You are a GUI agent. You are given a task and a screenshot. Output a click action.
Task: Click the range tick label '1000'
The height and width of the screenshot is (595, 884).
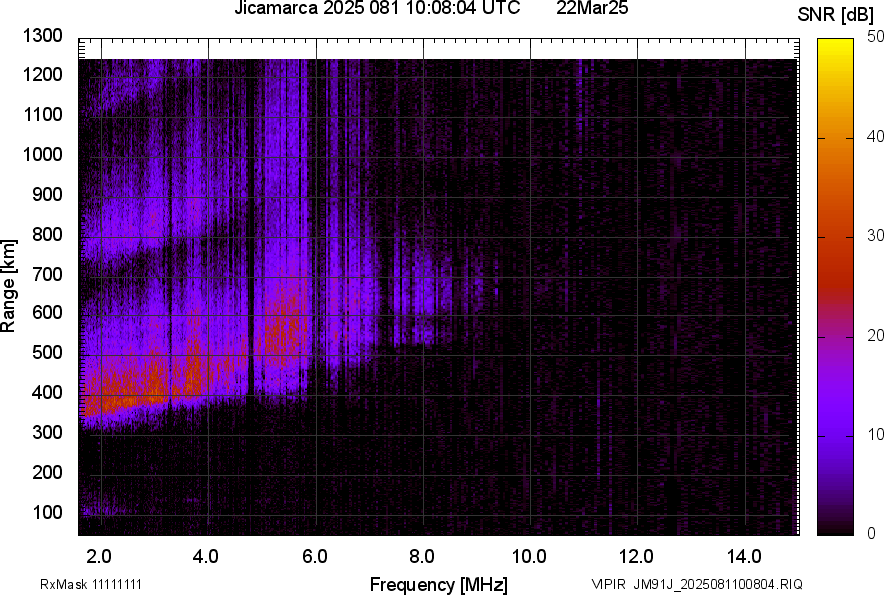click(42, 154)
